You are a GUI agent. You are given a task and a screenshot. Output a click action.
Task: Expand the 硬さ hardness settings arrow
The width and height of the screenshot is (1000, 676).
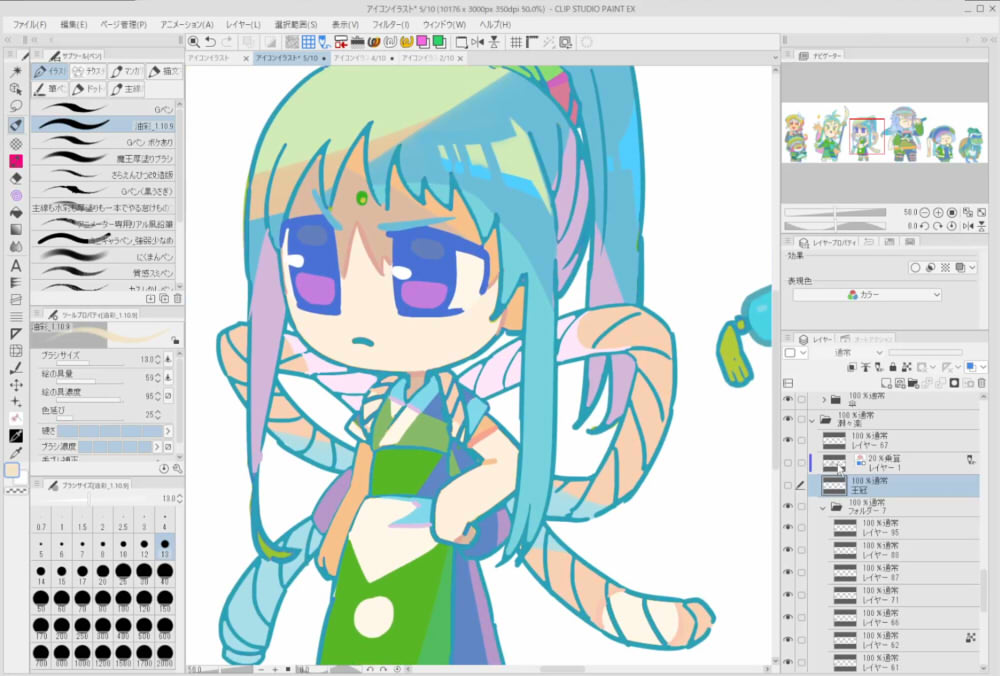(168, 431)
